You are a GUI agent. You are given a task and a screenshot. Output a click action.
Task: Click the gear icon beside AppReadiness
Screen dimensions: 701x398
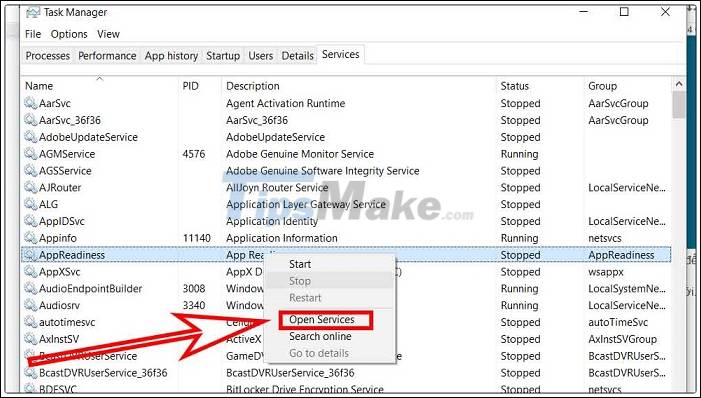(30, 255)
